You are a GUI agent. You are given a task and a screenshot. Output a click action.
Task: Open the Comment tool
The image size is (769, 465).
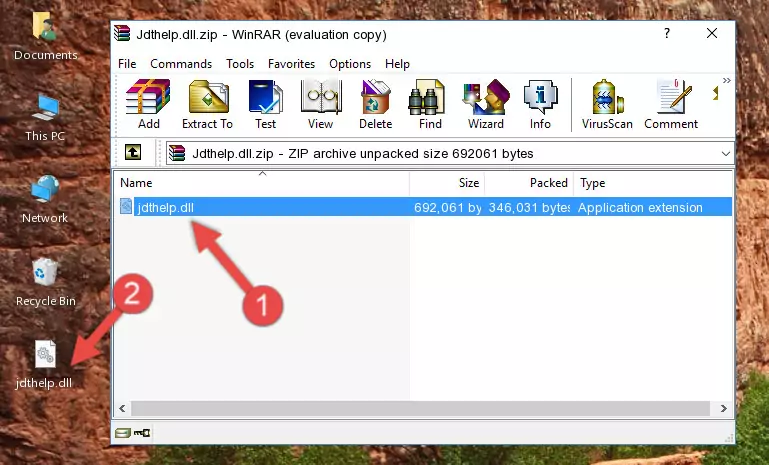pos(671,104)
